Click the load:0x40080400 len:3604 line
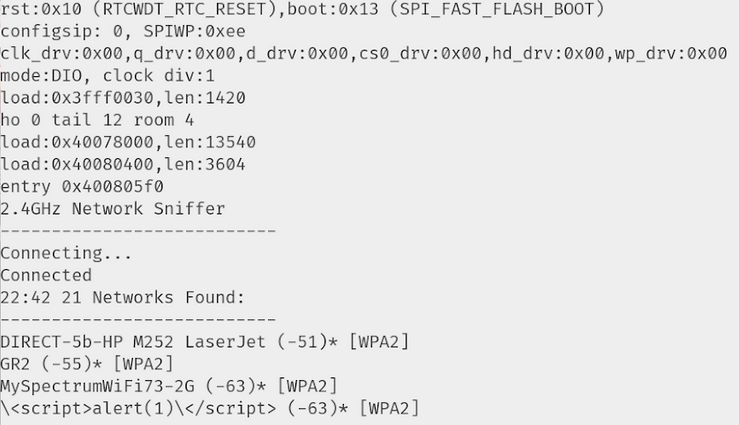 (122, 164)
